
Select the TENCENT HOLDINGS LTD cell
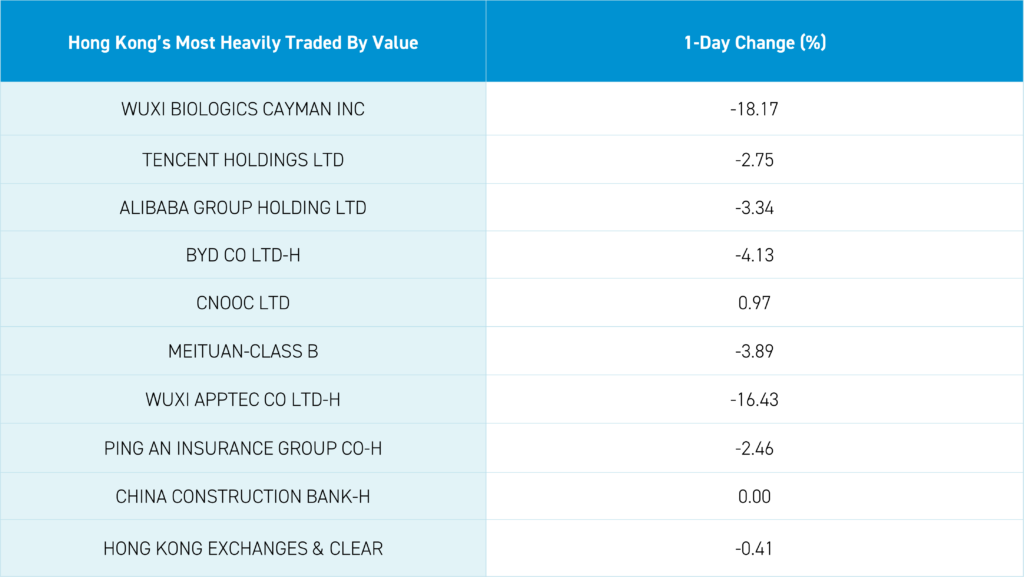243,160
